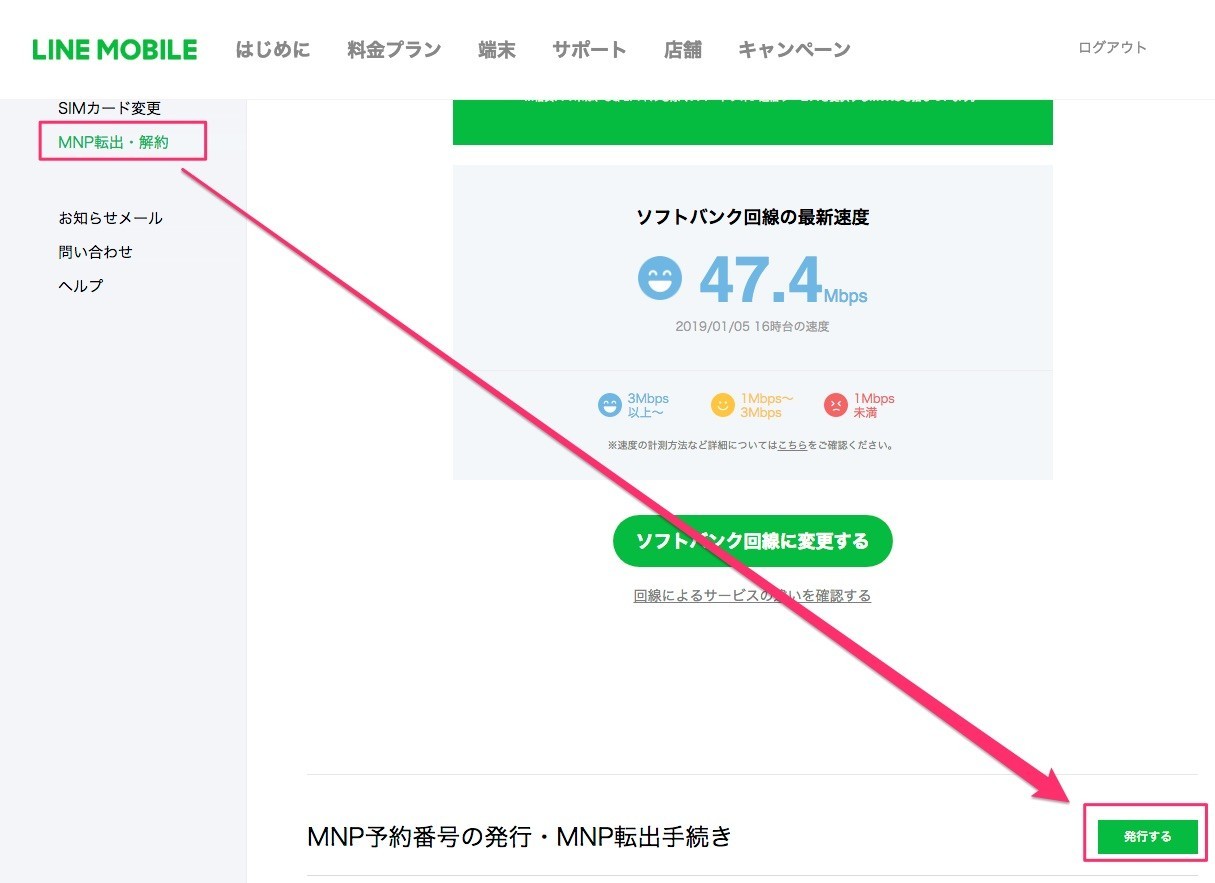The width and height of the screenshot is (1215, 883).
Task: Select SIMカード変更 in the sidebar
Action: click(109, 108)
